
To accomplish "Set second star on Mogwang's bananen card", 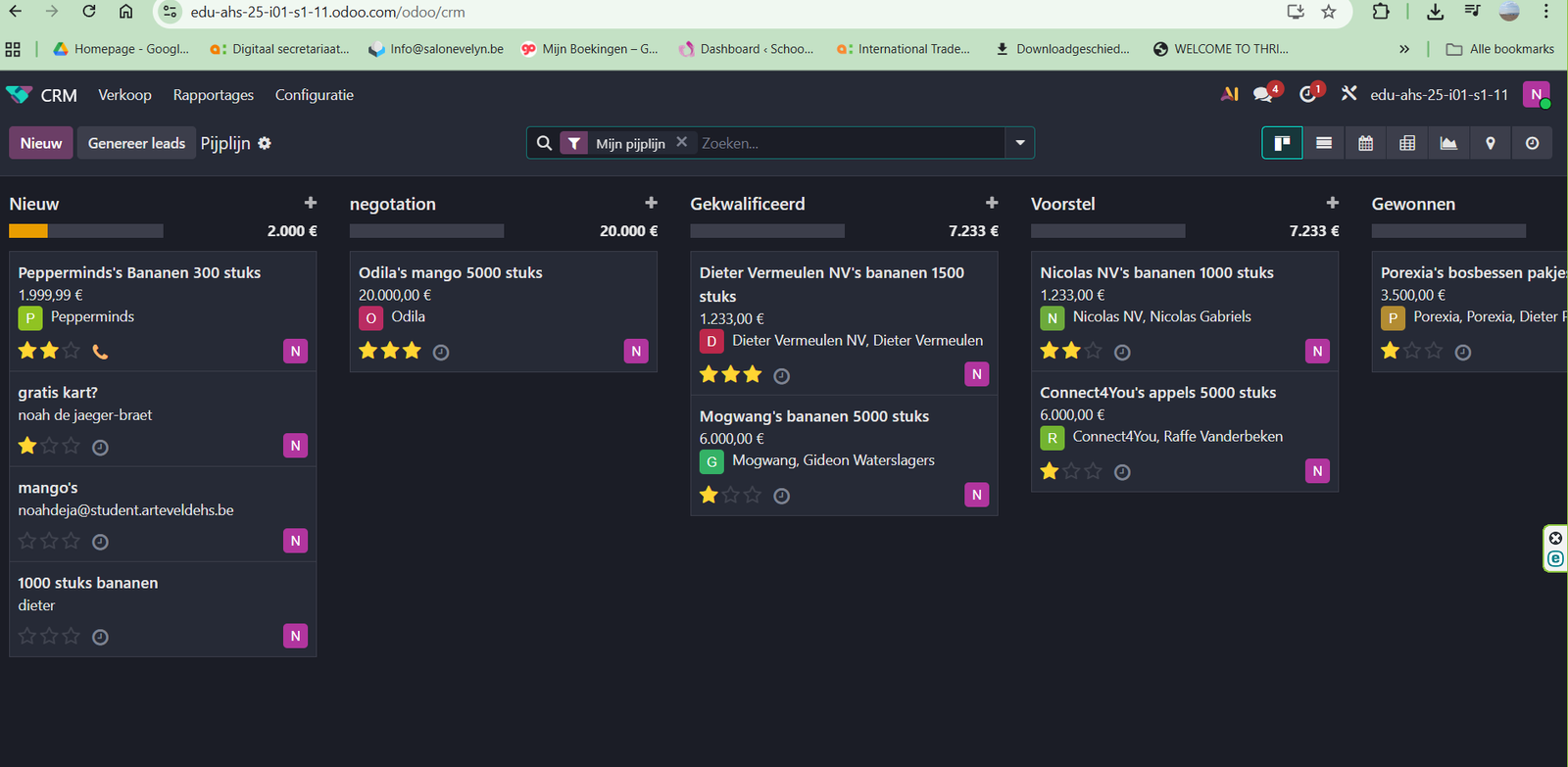I will click(731, 496).
